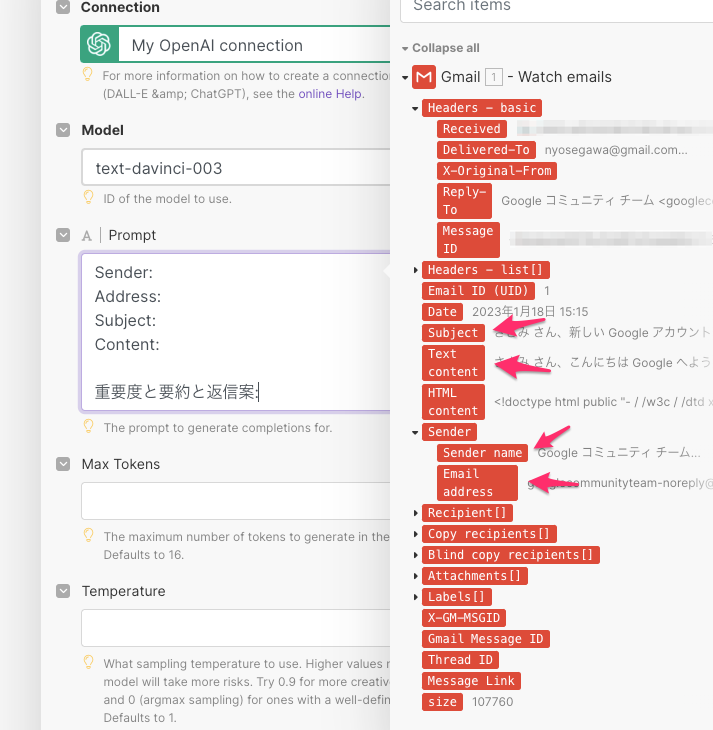The width and height of the screenshot is (713, 730).
Task: Insert the Reply-To variable pill
Action: click(x=464, y=201)
